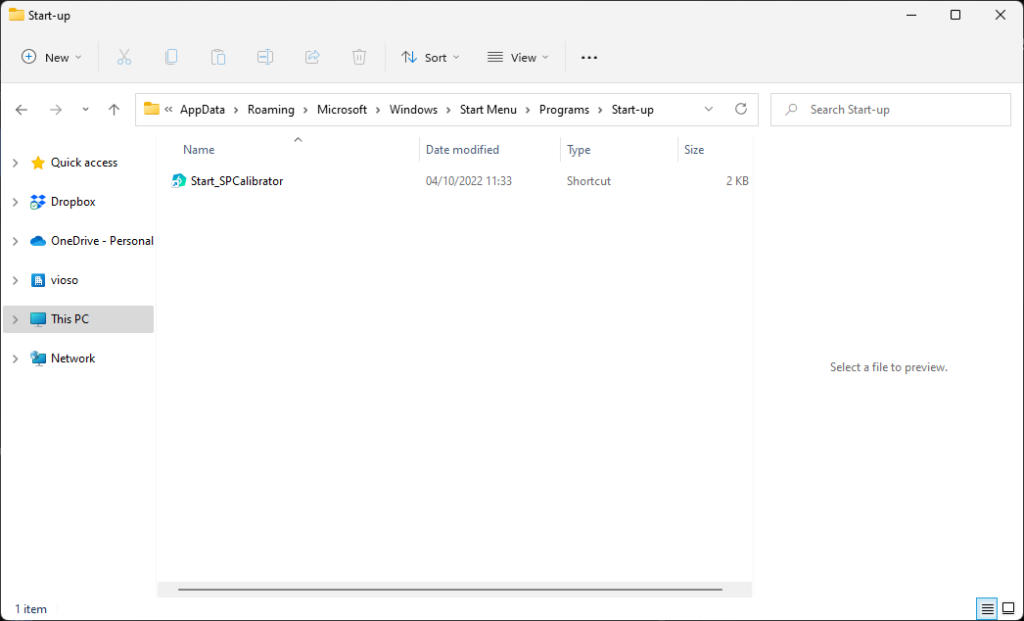Open the See more three-dots menu

tap(589, 57)
